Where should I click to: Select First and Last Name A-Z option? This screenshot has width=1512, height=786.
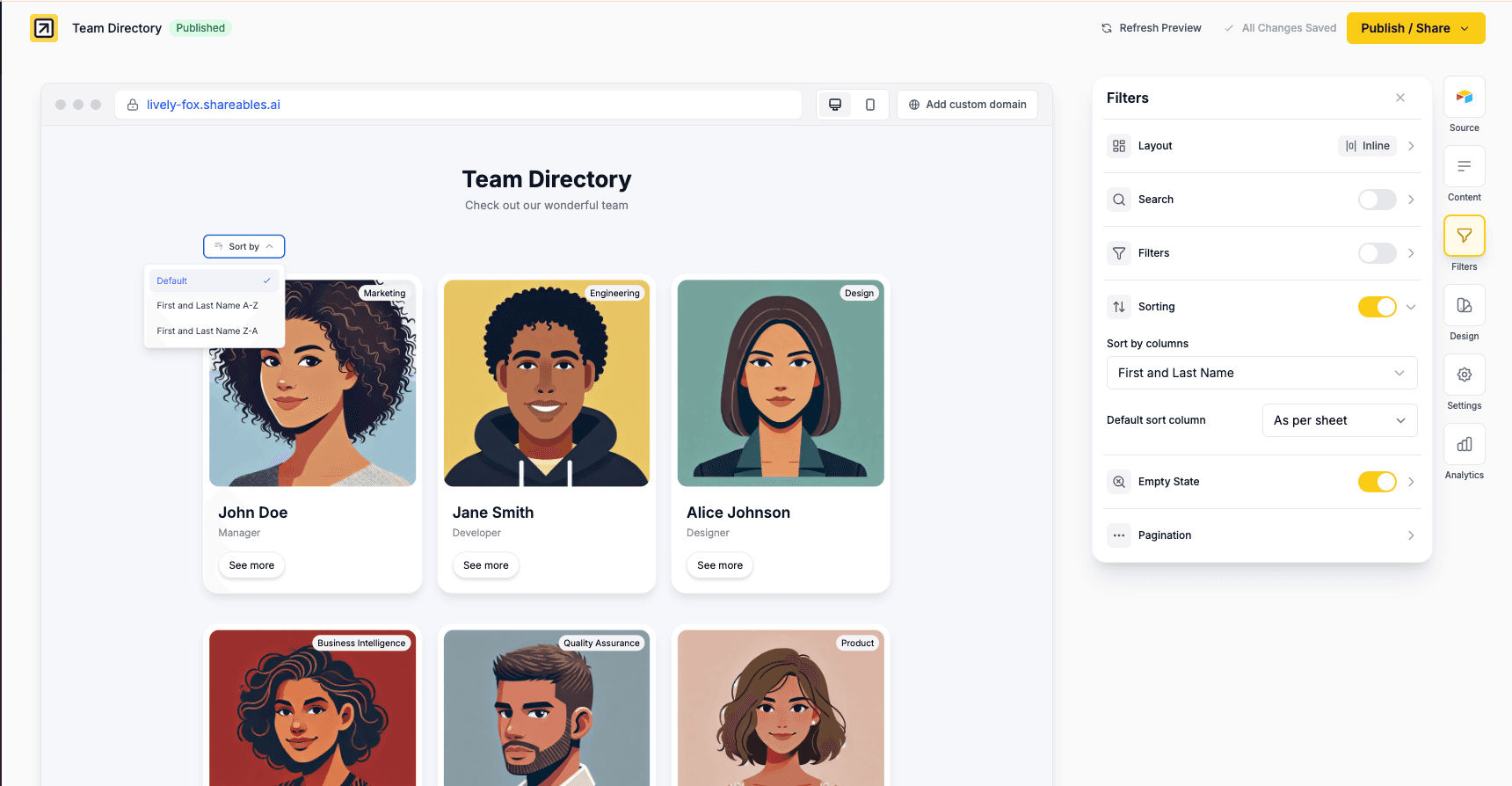207,306
